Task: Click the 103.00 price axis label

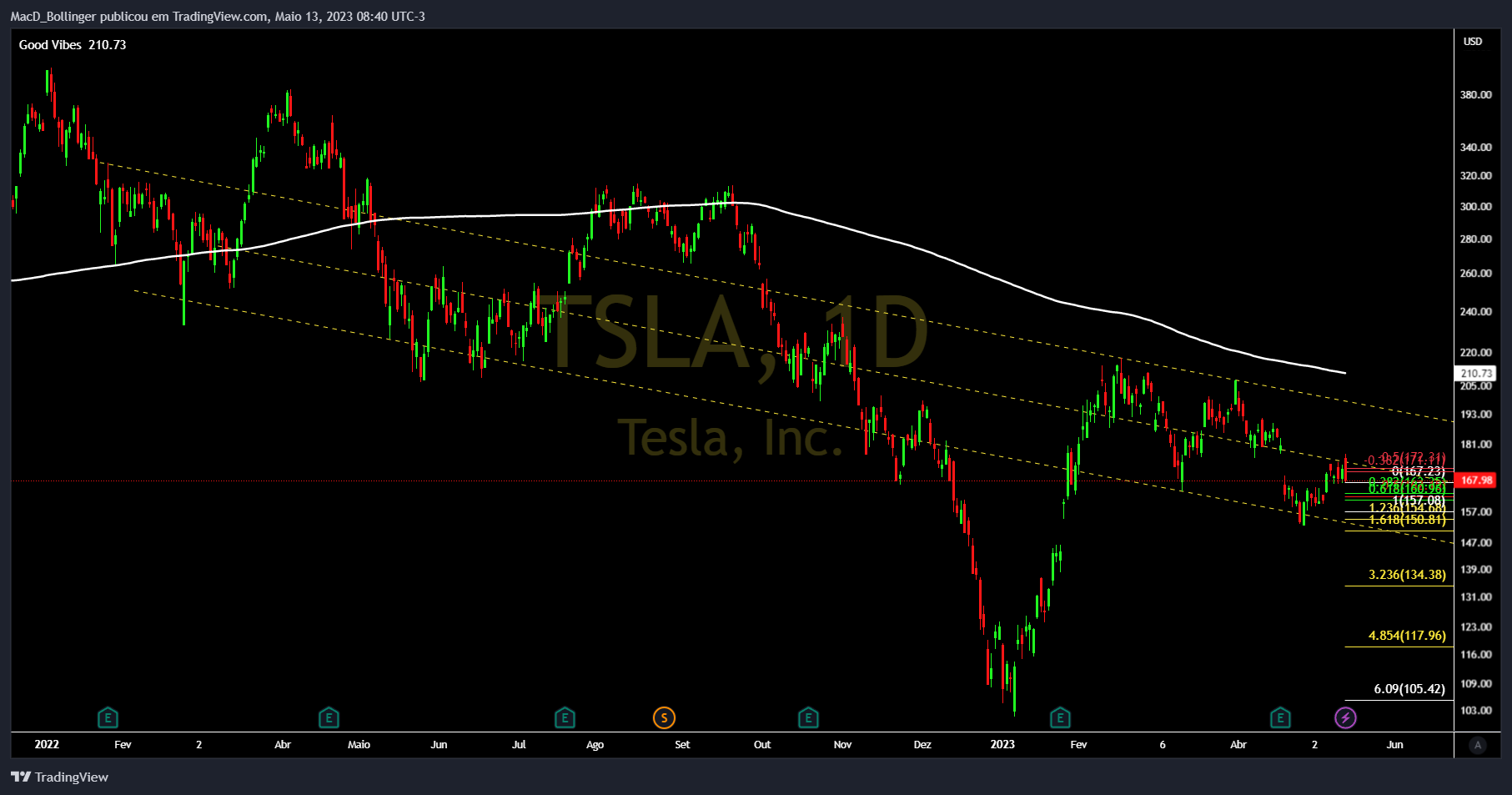Action: point(1476,711)
